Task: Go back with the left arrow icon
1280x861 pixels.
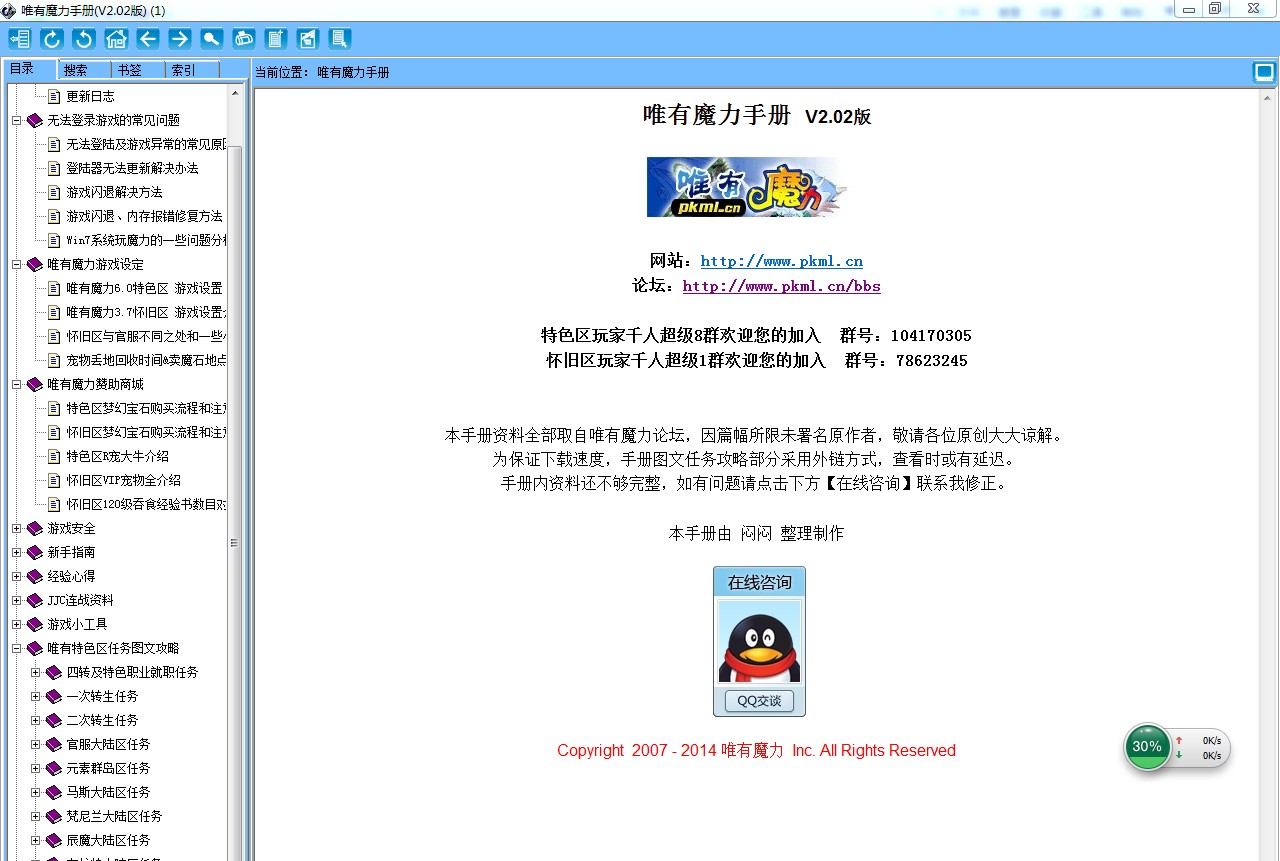Action: [148, 39]
